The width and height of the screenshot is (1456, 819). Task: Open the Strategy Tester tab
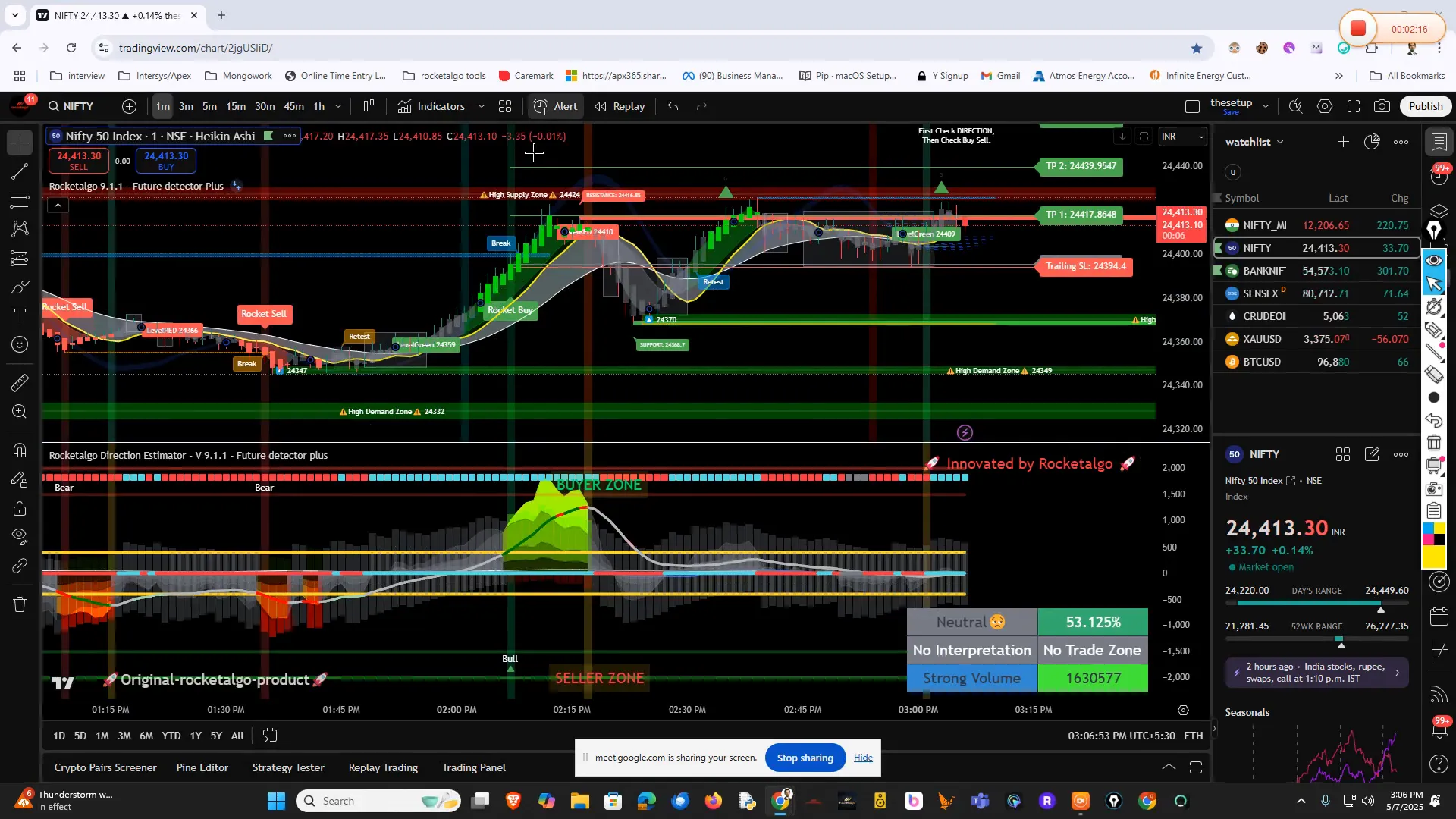point(288,767)
